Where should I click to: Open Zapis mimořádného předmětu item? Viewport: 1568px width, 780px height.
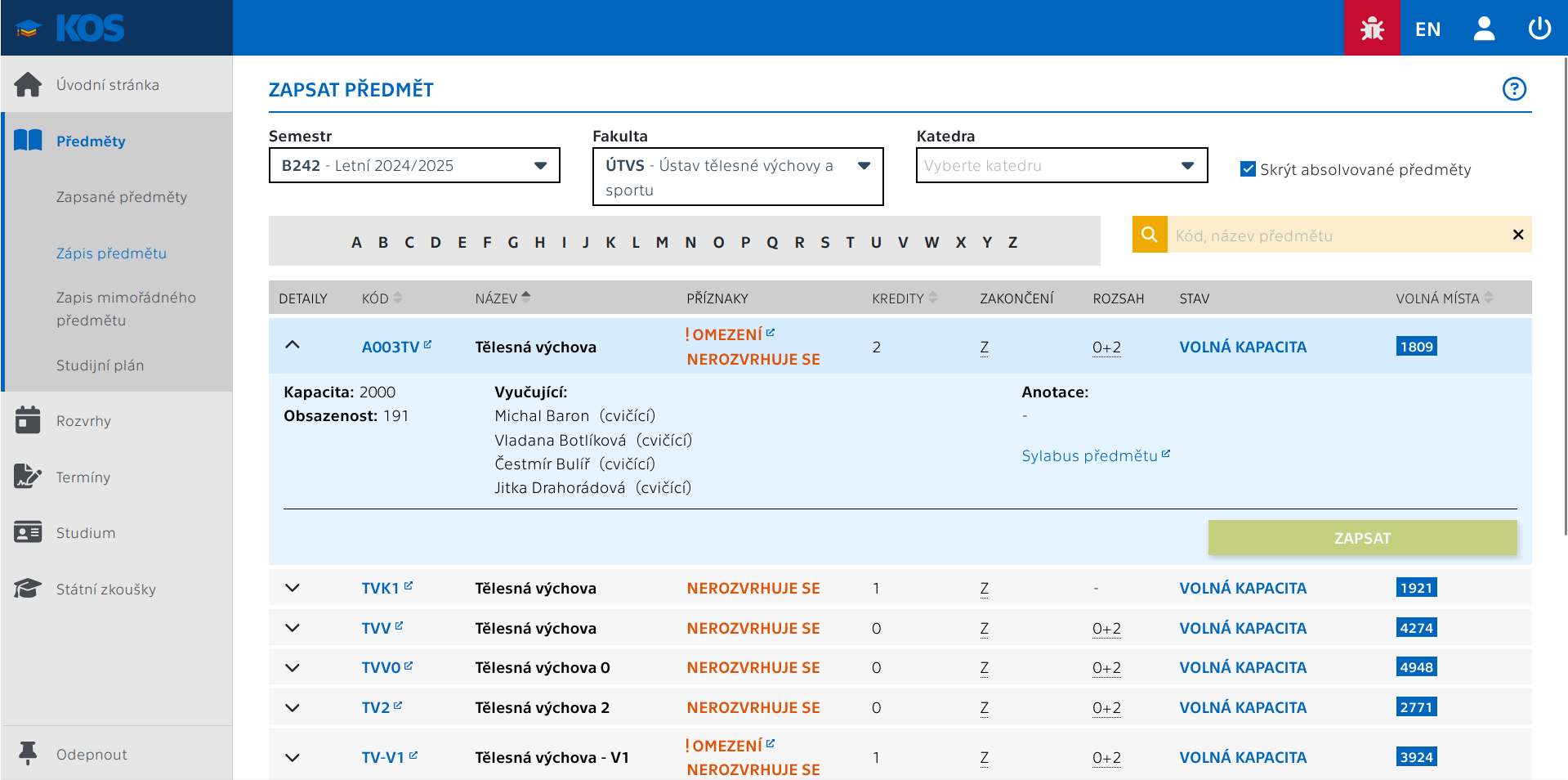pyautogui.click(x=126, y=309)
